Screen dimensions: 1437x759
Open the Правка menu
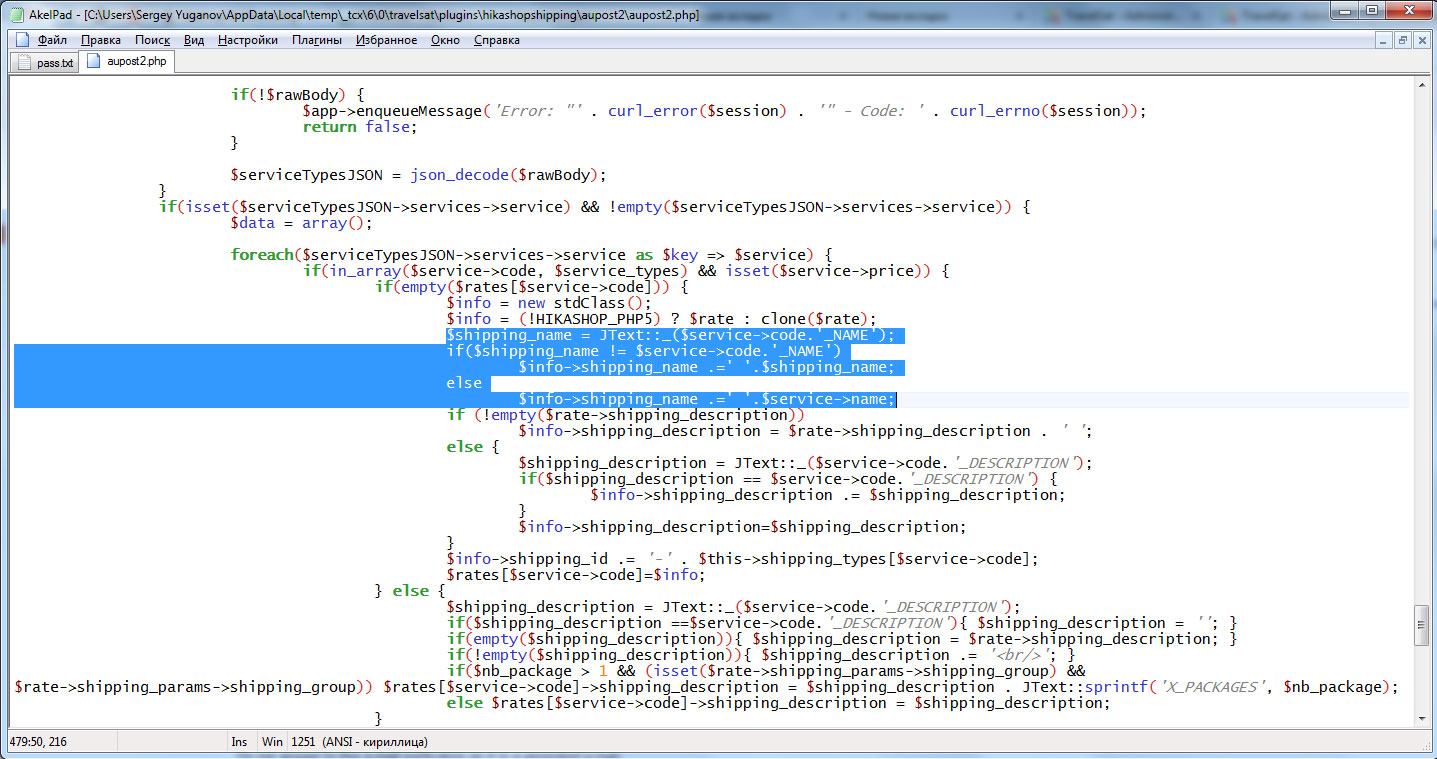pyautogui.click(x=100, y=40)
